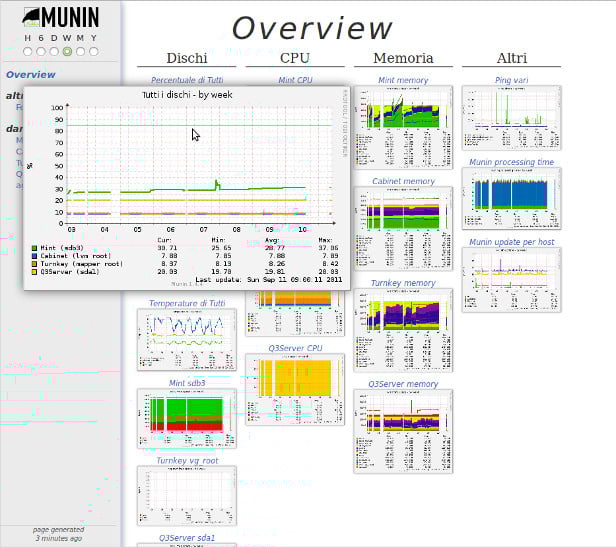This screenshot has width=616, height=548.
Task: Click the Q3Server CPU graph thumbnail
Action: coord(295,389)
